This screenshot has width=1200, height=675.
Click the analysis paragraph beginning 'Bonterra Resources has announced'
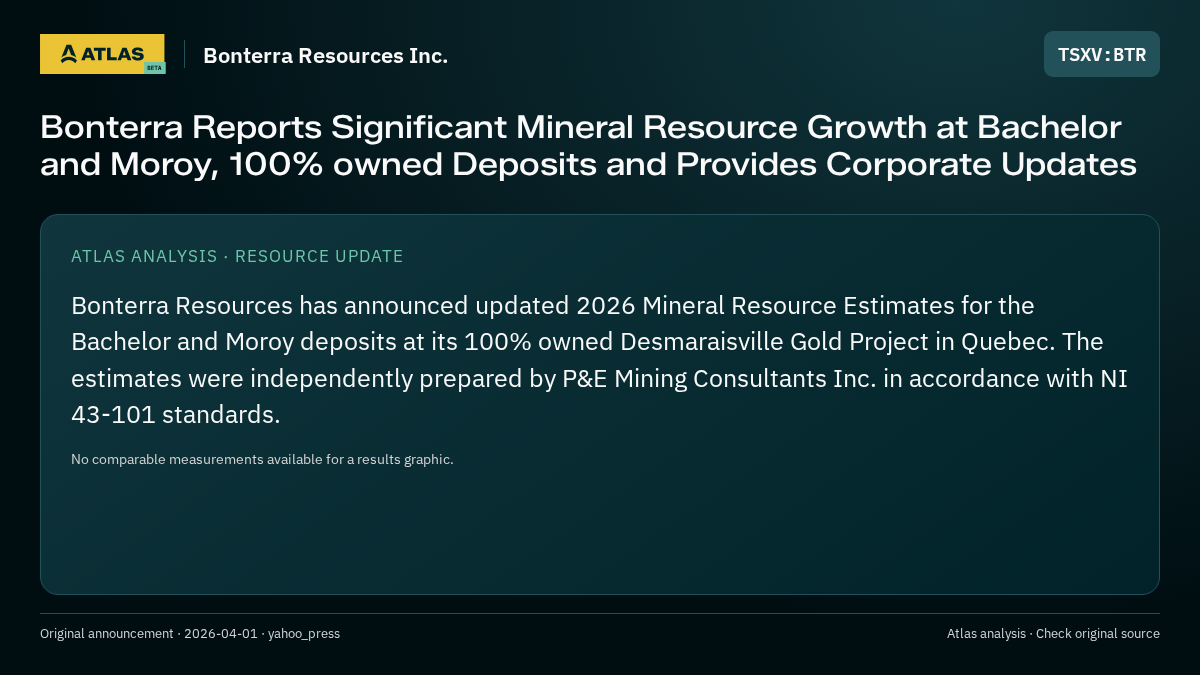[600, 360]
